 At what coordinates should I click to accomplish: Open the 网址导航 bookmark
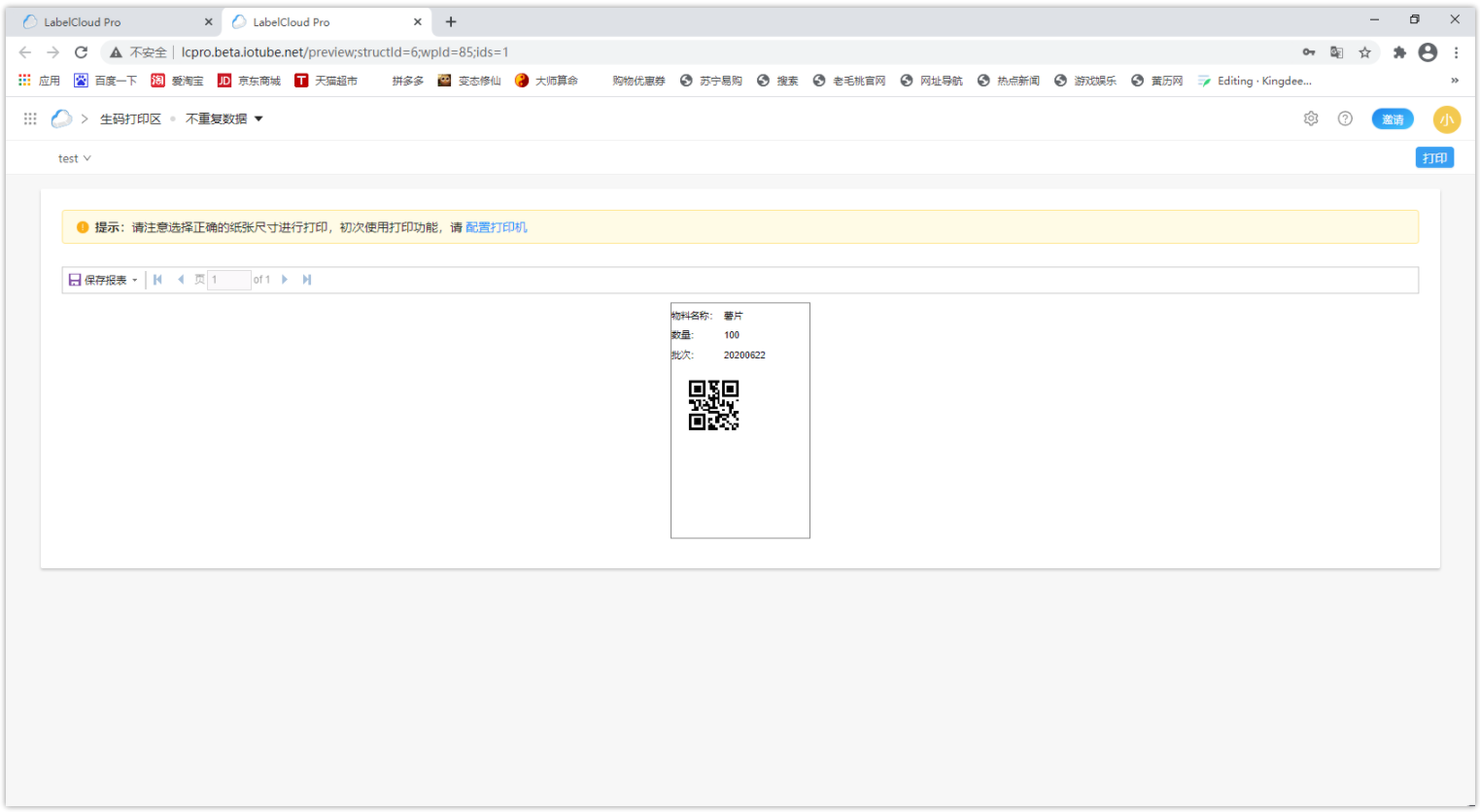(x=931, y=81)
